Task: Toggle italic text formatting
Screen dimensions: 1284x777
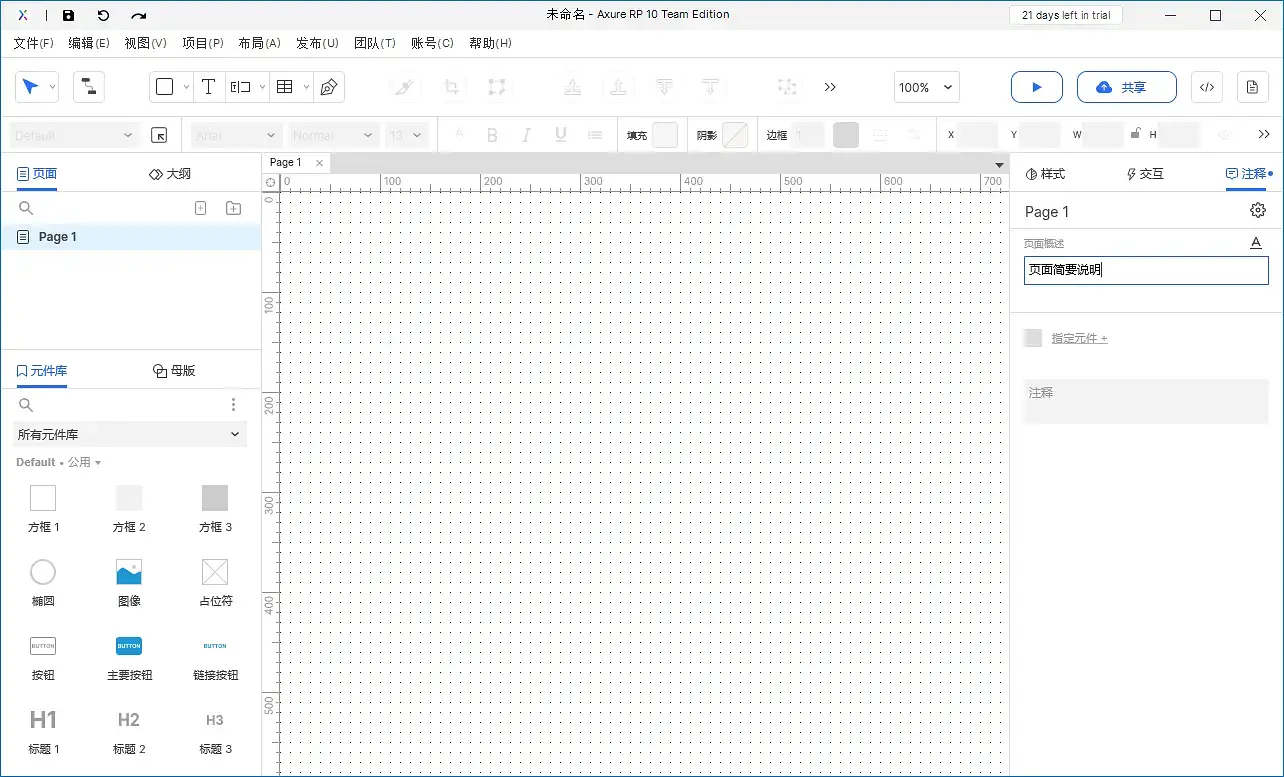Action: click(x=526, y=134)
